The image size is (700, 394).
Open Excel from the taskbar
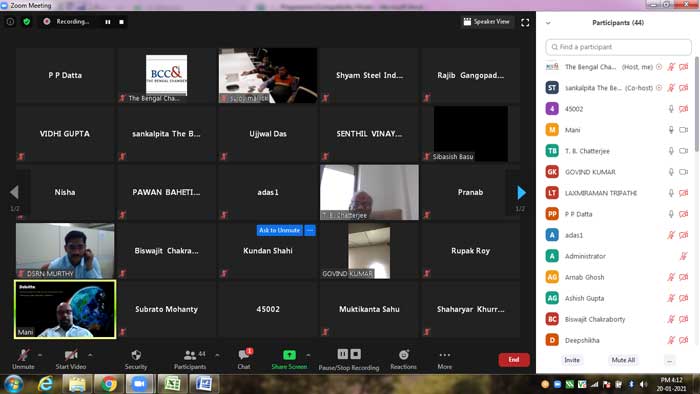click(172, 384)
